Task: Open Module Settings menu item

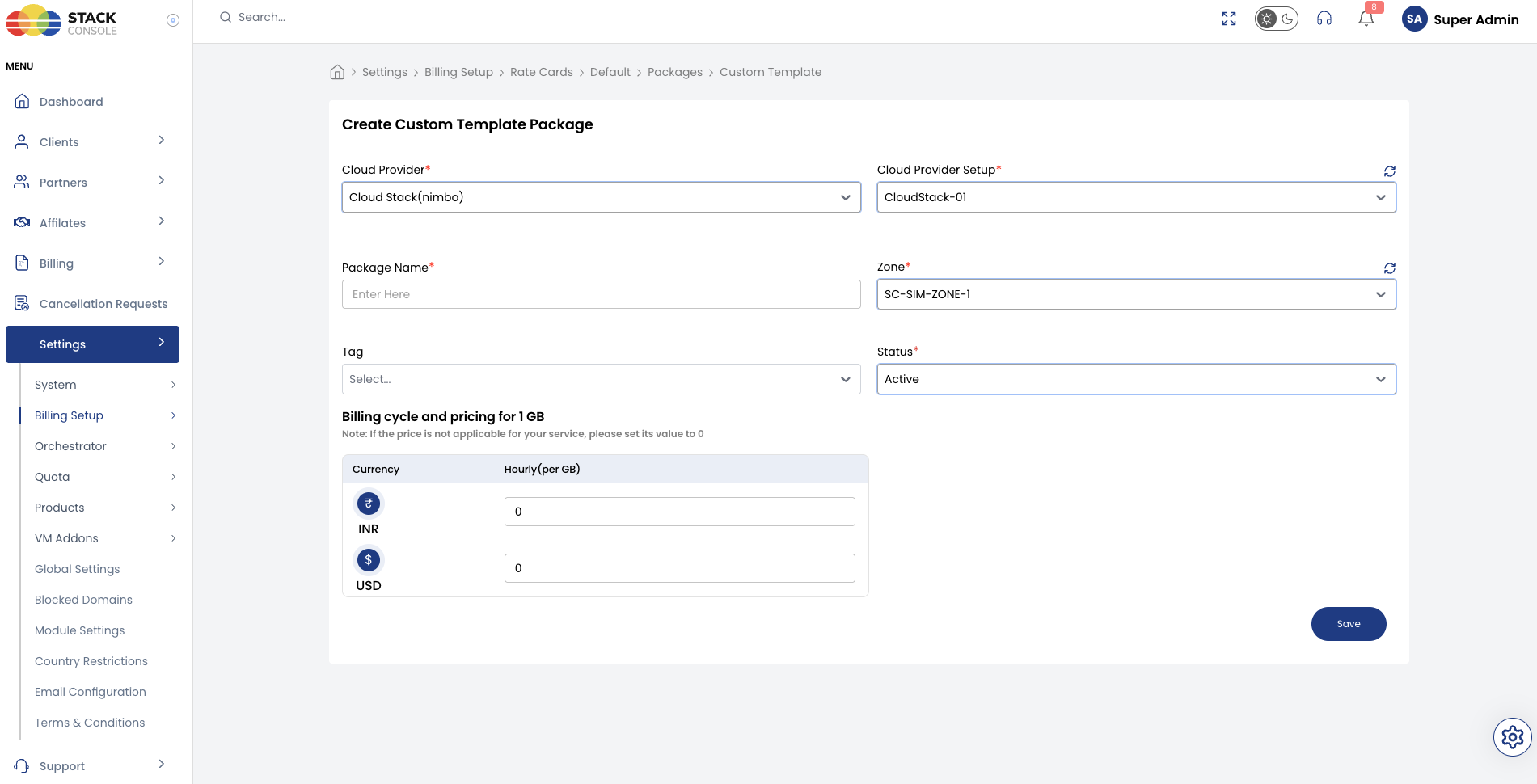Action: pyautogui.click(x=79, y=630)
